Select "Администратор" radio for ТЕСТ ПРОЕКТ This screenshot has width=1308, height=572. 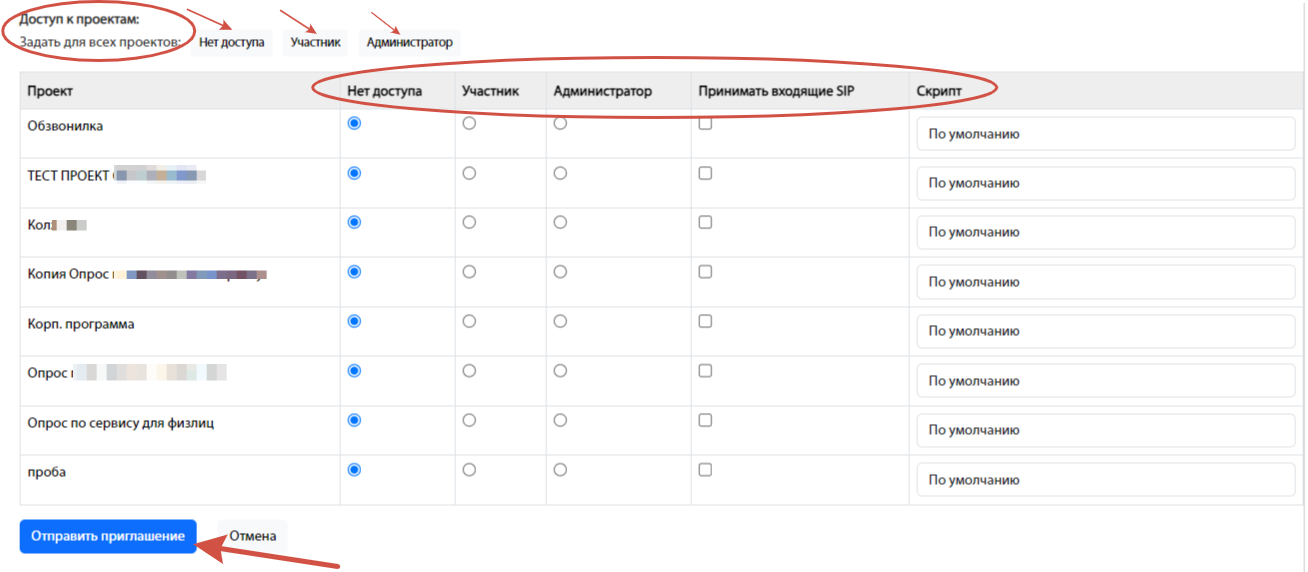coord(560,173)
